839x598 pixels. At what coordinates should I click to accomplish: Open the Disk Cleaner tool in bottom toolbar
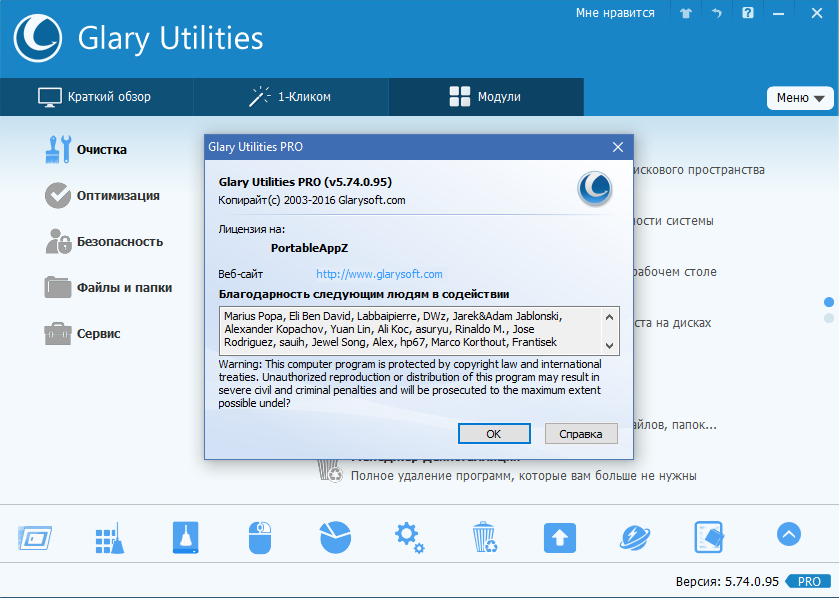pos(35,537)
